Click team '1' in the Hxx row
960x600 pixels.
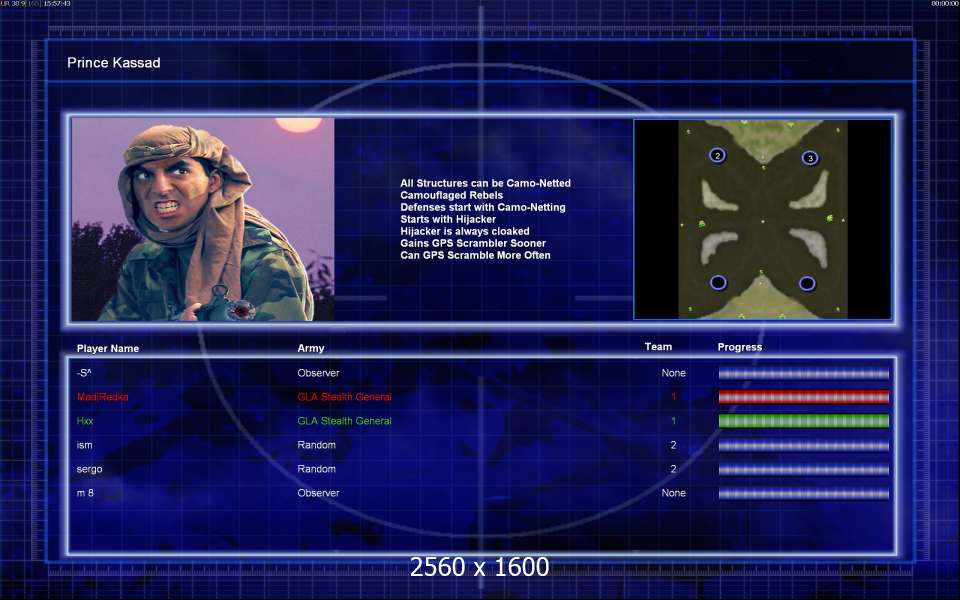673,421
